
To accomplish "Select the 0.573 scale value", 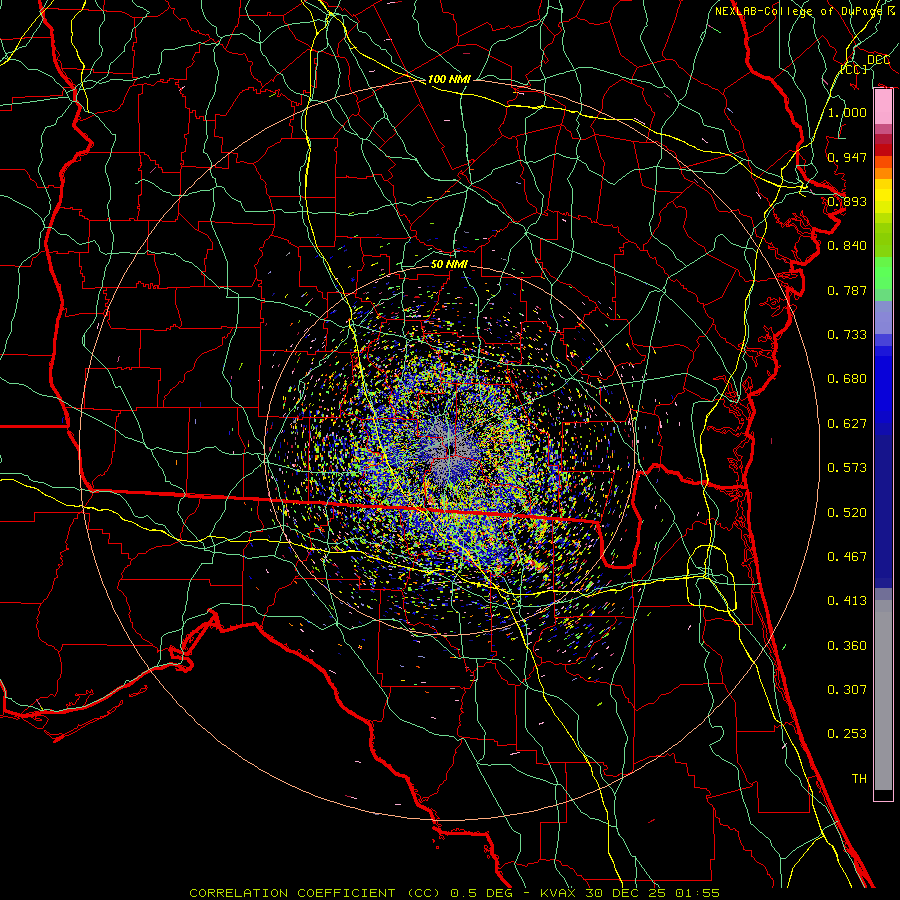I will tap(847, 468).
